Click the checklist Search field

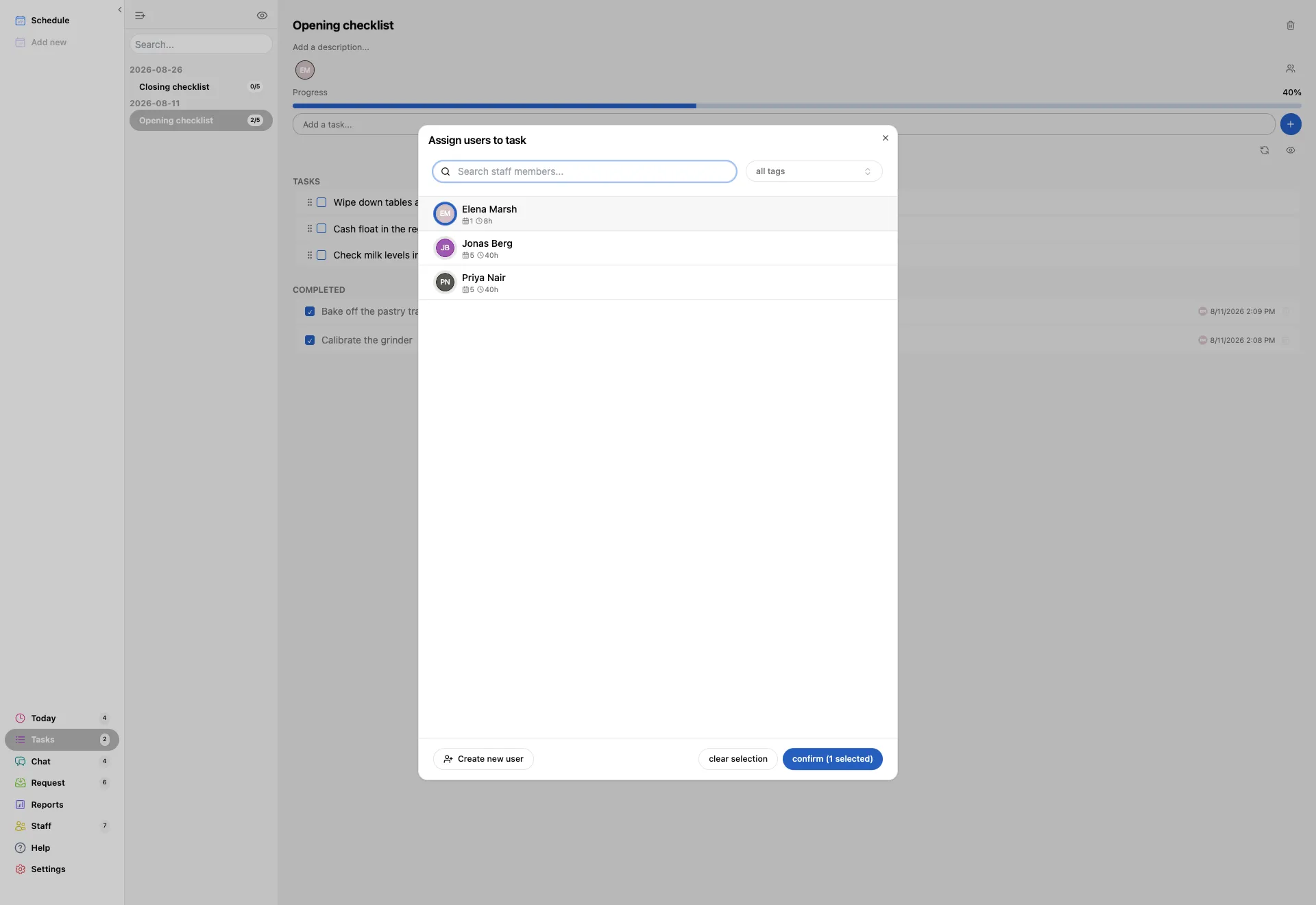pyautogui.click(x=201, y=45)
